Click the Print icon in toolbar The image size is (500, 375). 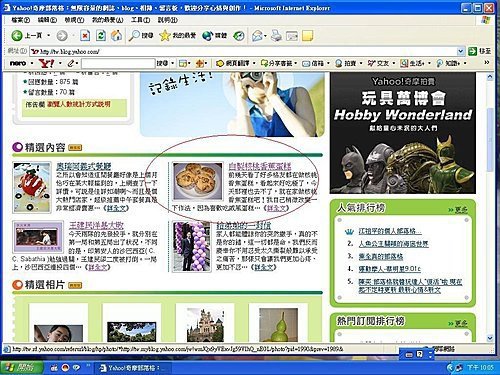pyautogui.click(x=276, y=36)
